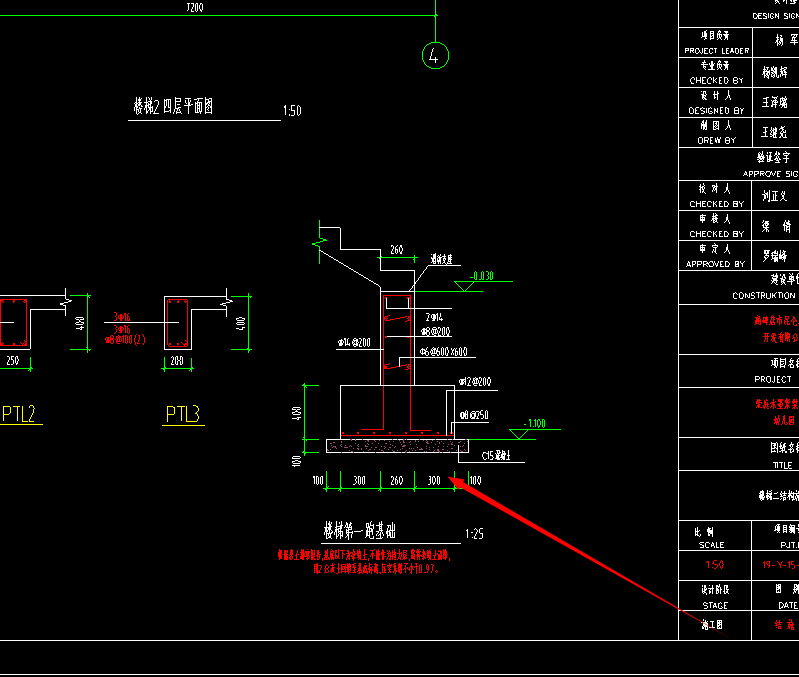Click the yellow PTL2 label
Image resolution: width=799 pixels, height=677 pixels.
(19, 414)
